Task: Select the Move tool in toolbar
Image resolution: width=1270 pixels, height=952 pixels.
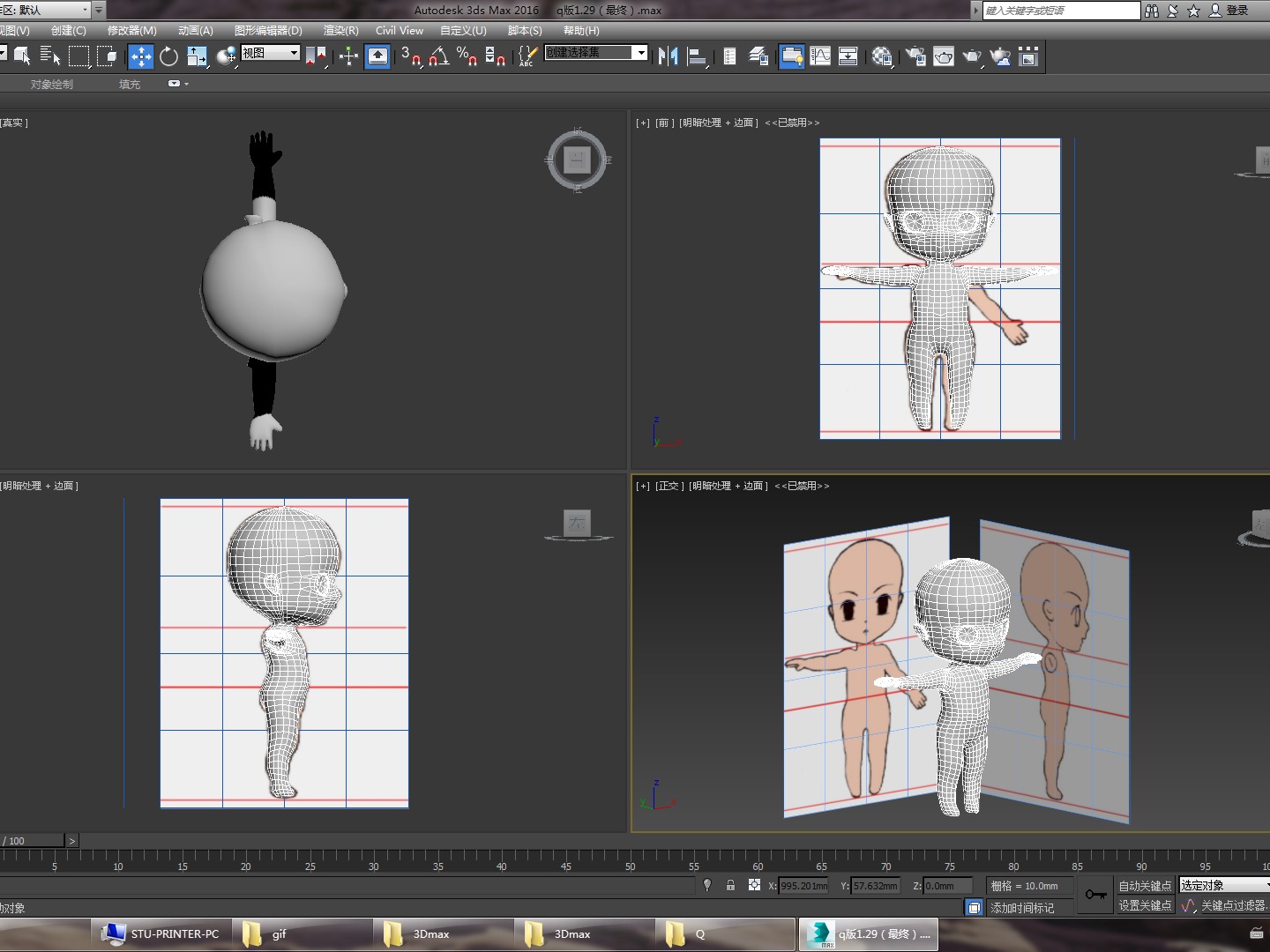Action: point(140,57)
